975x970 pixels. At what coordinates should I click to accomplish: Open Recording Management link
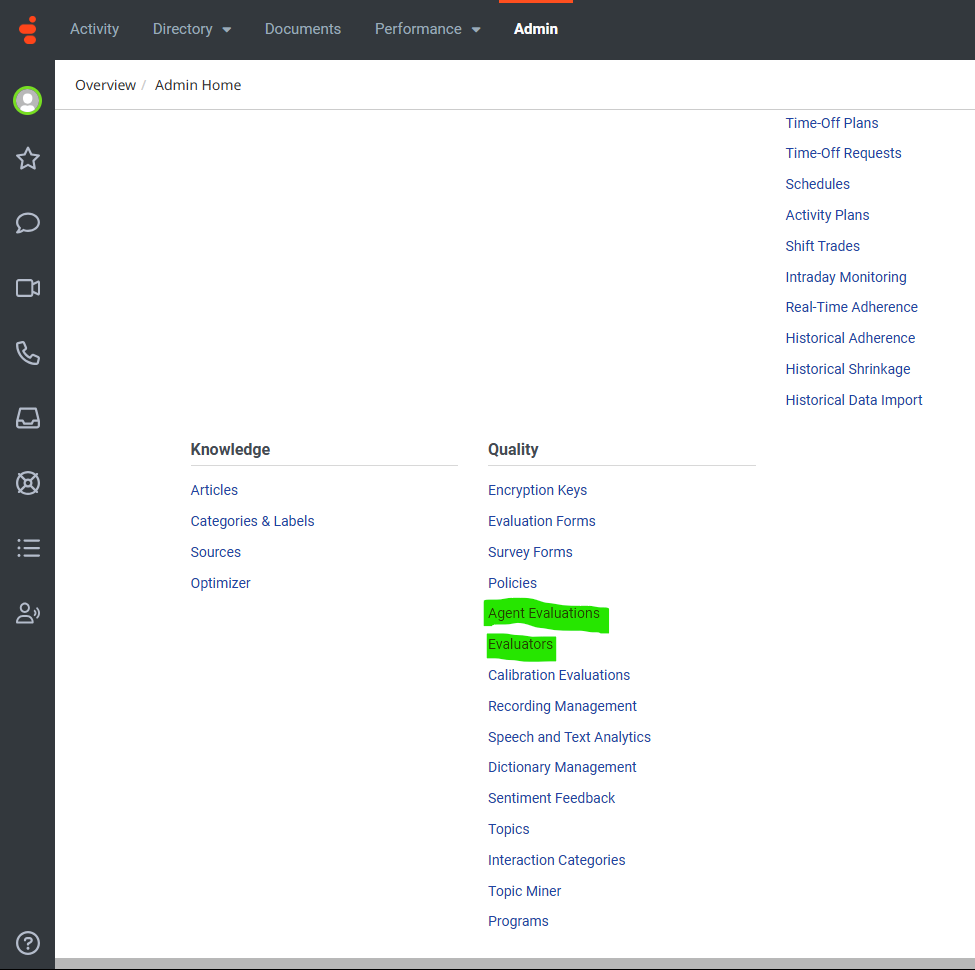pos(562,706)
